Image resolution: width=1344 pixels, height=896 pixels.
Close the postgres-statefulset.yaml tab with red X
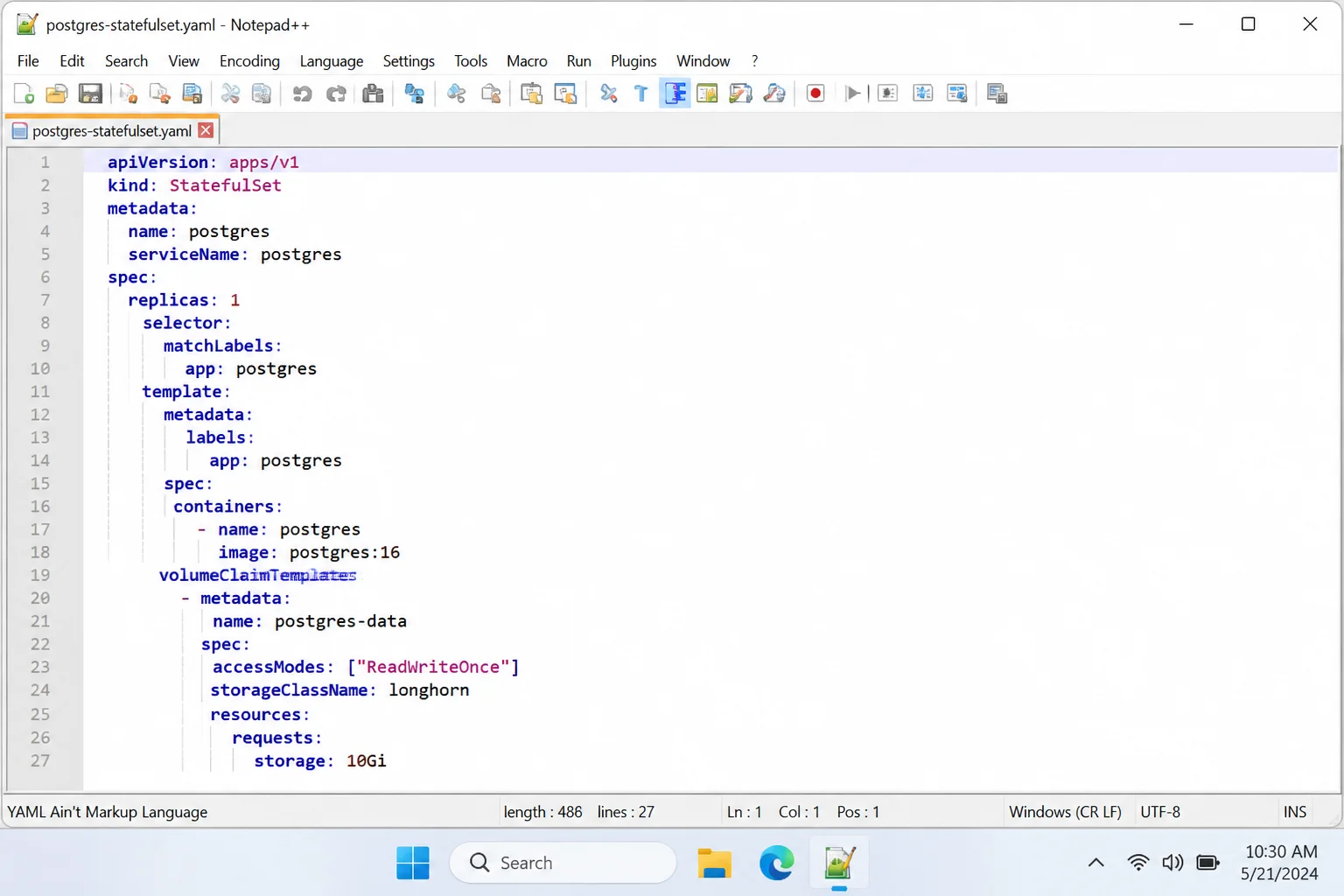[x=206, y=130]
